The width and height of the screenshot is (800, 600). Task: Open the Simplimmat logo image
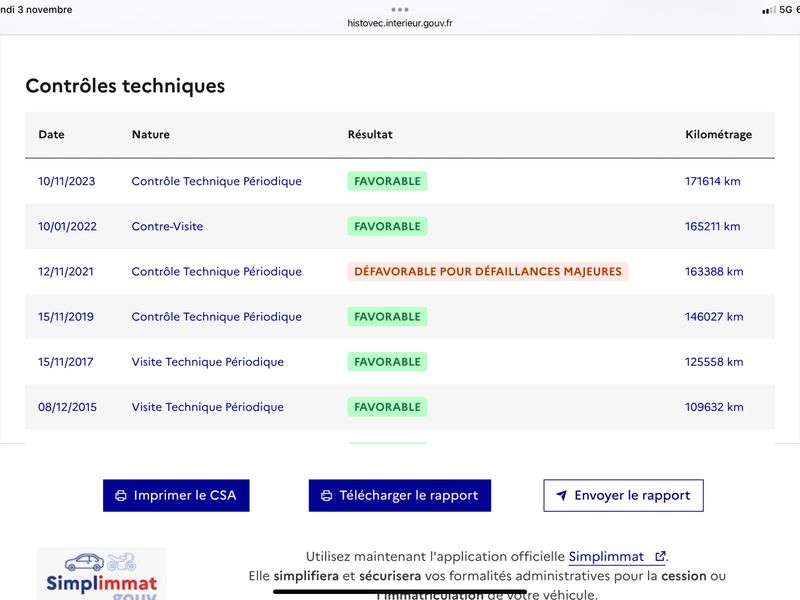pos(102,573)
